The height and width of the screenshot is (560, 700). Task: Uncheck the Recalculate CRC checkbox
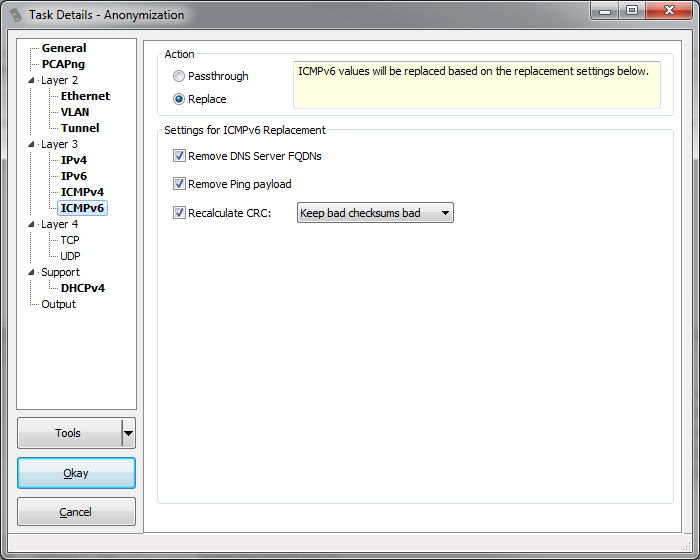pos(180,213)
